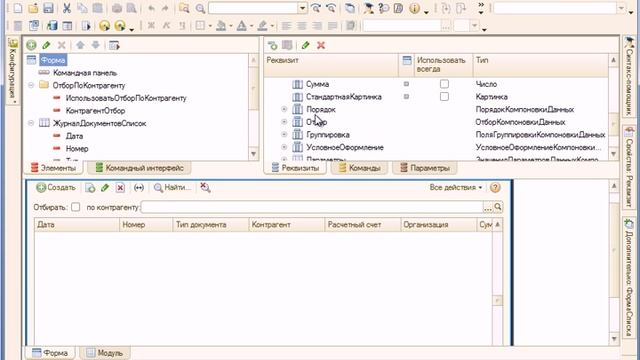Move form element down arrow icon
Viewport: 640px width, 360px height.
tap(96, 45)
